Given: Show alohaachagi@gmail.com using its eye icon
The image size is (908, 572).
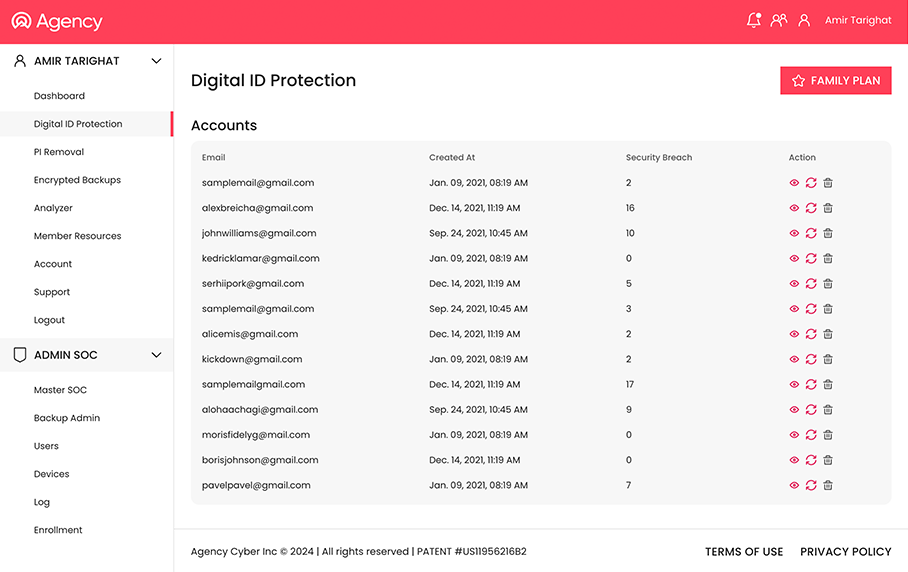Looking at the screenshot, I should point(794,410).
